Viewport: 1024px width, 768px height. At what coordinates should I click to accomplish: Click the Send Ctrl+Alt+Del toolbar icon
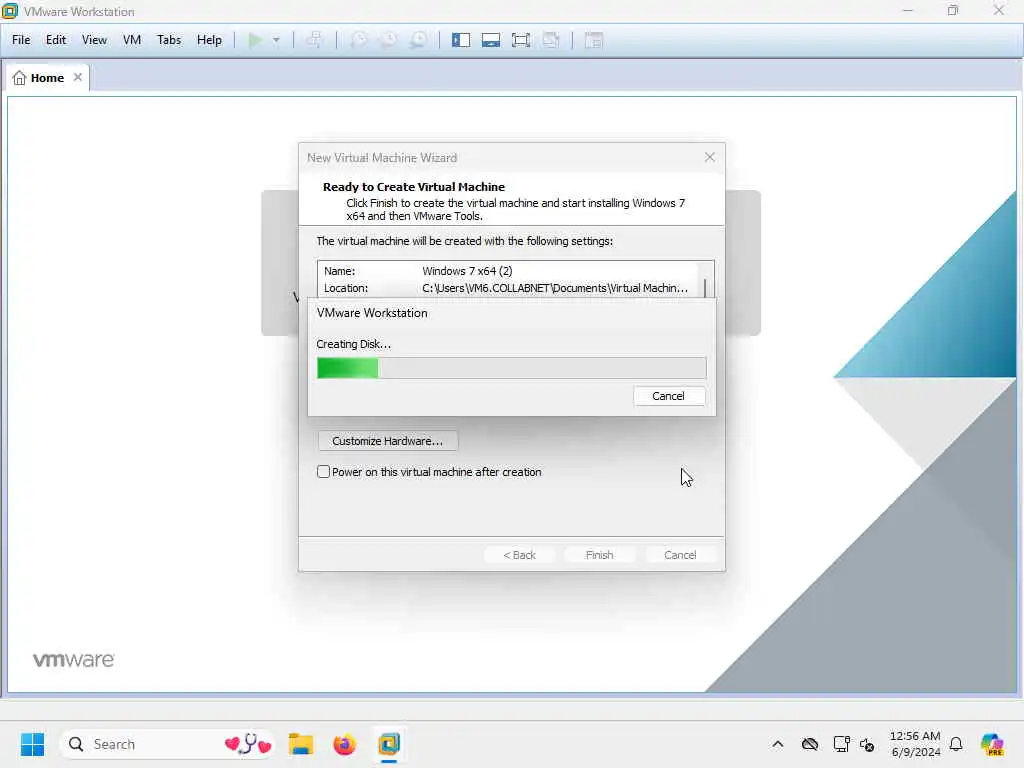click(314, 40)
